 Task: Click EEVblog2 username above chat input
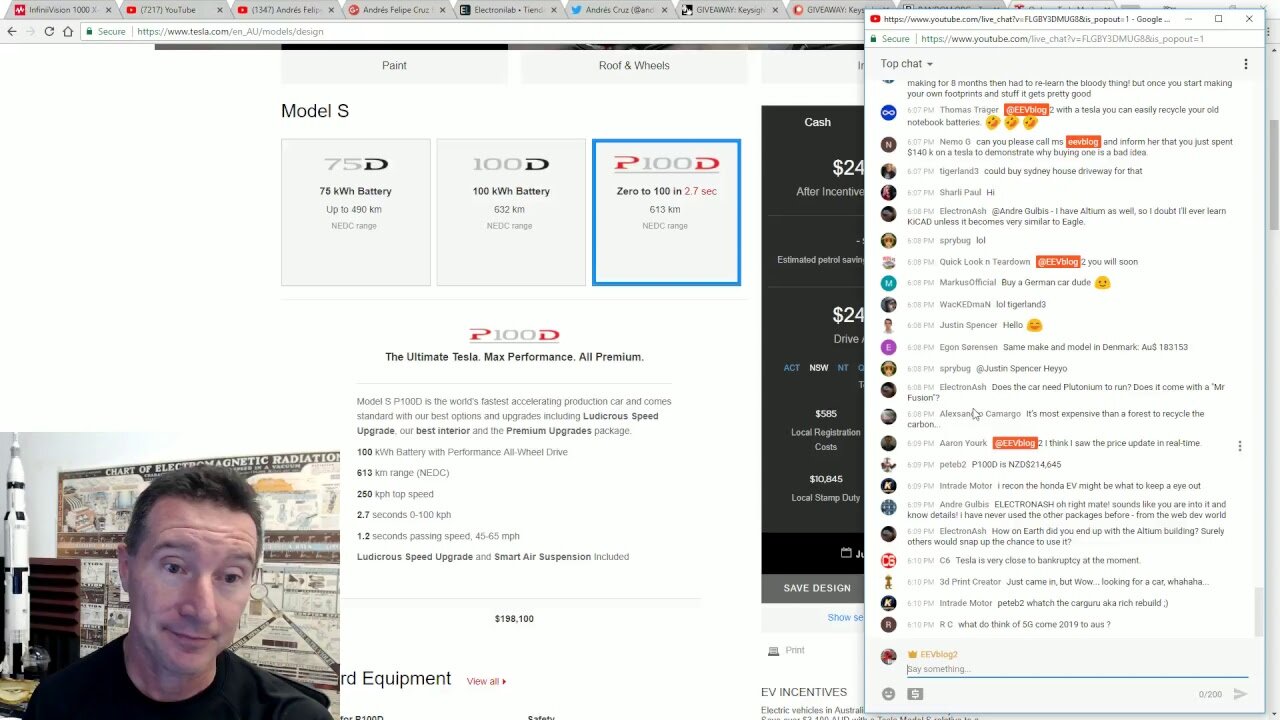click(x=939, y=655)
